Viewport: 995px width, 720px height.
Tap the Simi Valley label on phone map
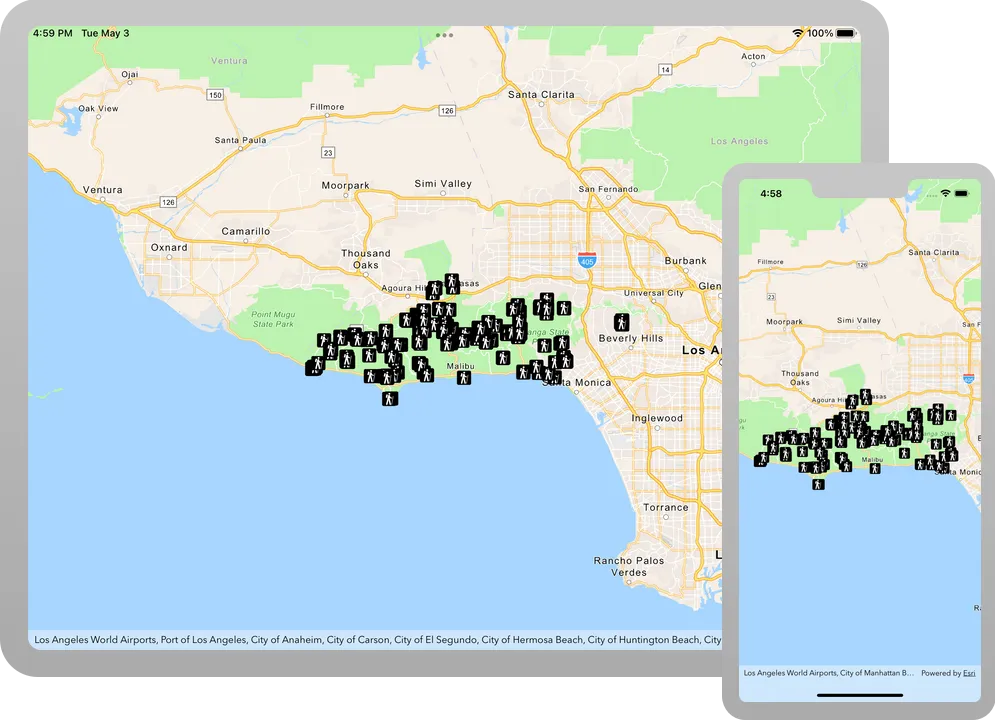[x=858, y=320]
